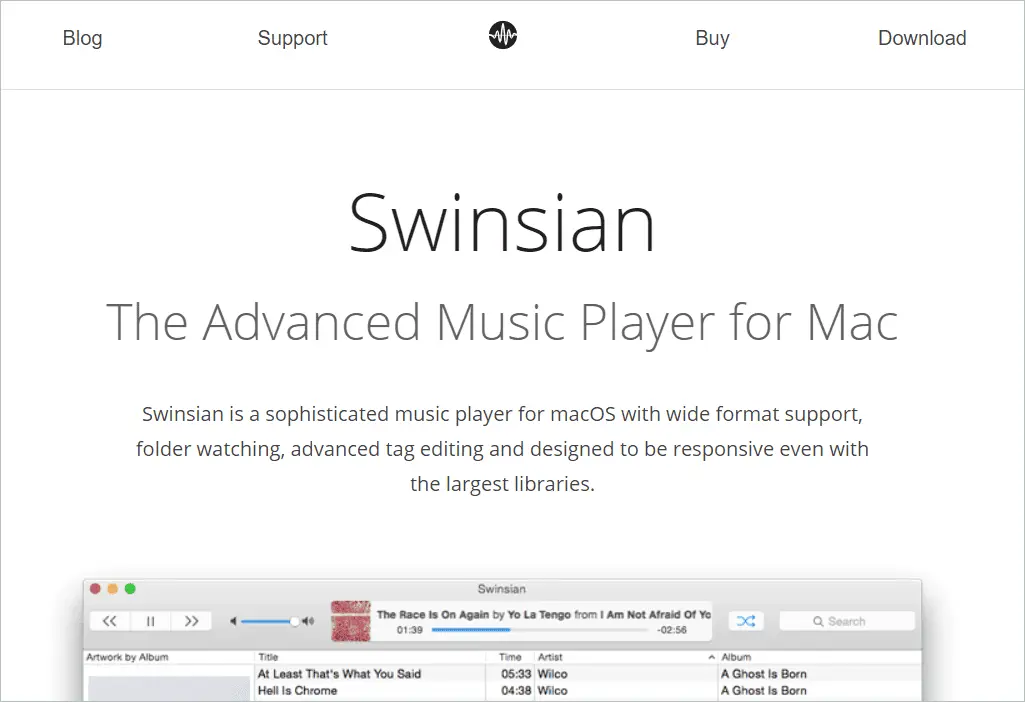Skip to next track in player
This screenshot has height=702, width=1025.
pyautogui.click(x=191, y=621)
